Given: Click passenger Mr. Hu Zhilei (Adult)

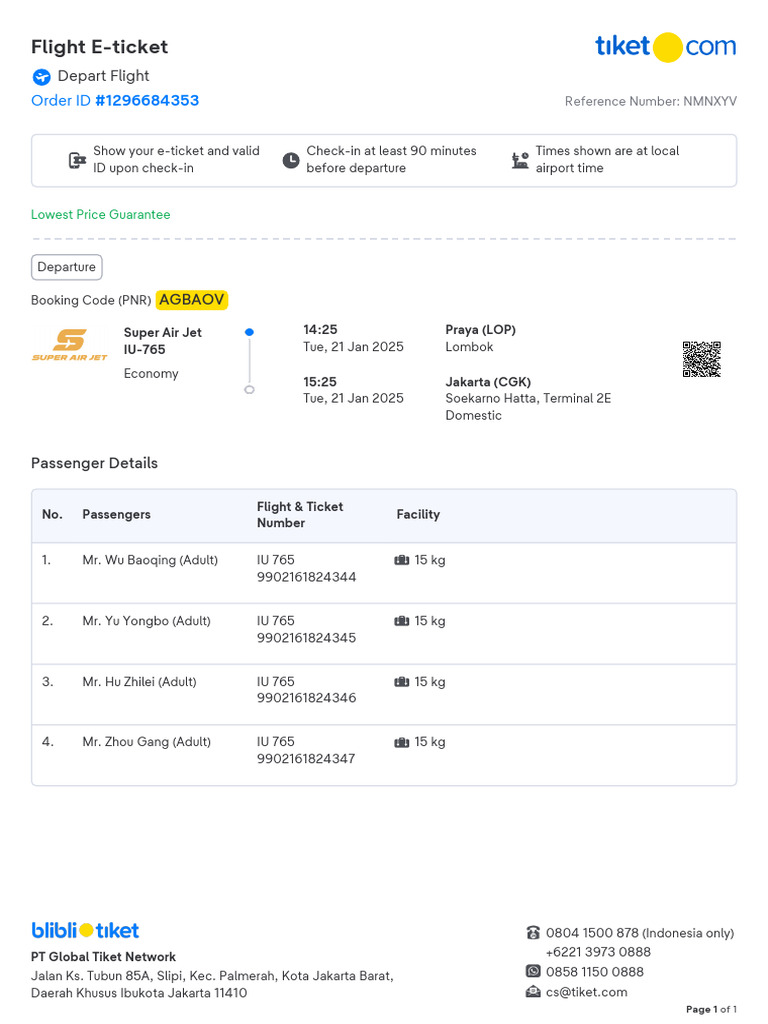Looking at the screenshot, I should tap(139, 682).
